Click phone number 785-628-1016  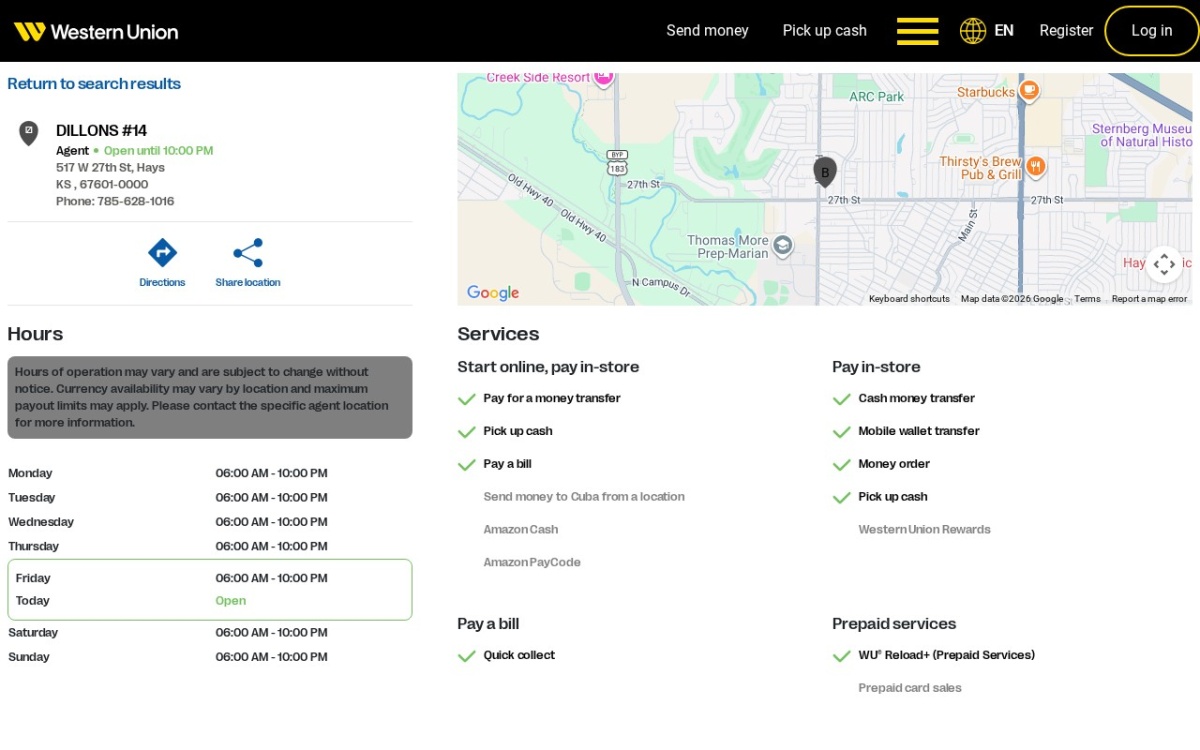pyautogui.click(x=135, y=202)
